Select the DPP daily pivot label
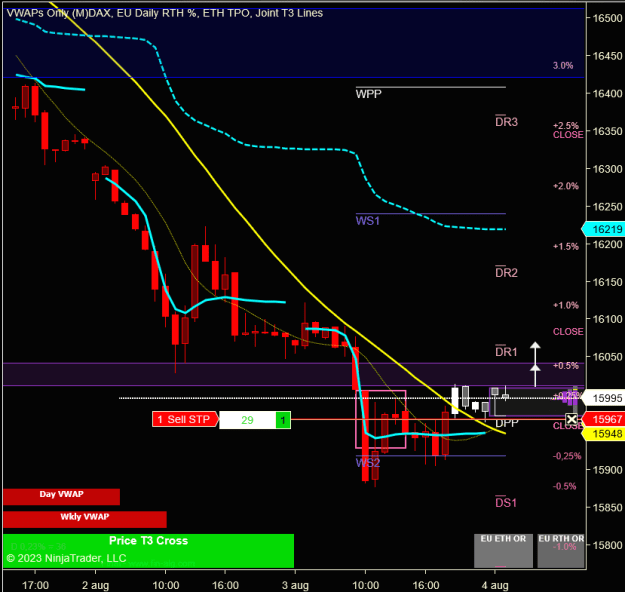 click(x=507, y=423)
